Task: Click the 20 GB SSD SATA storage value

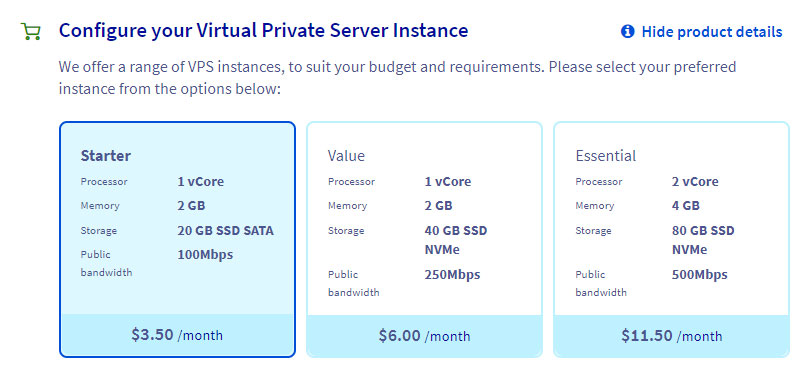Action: coord(225,230)
